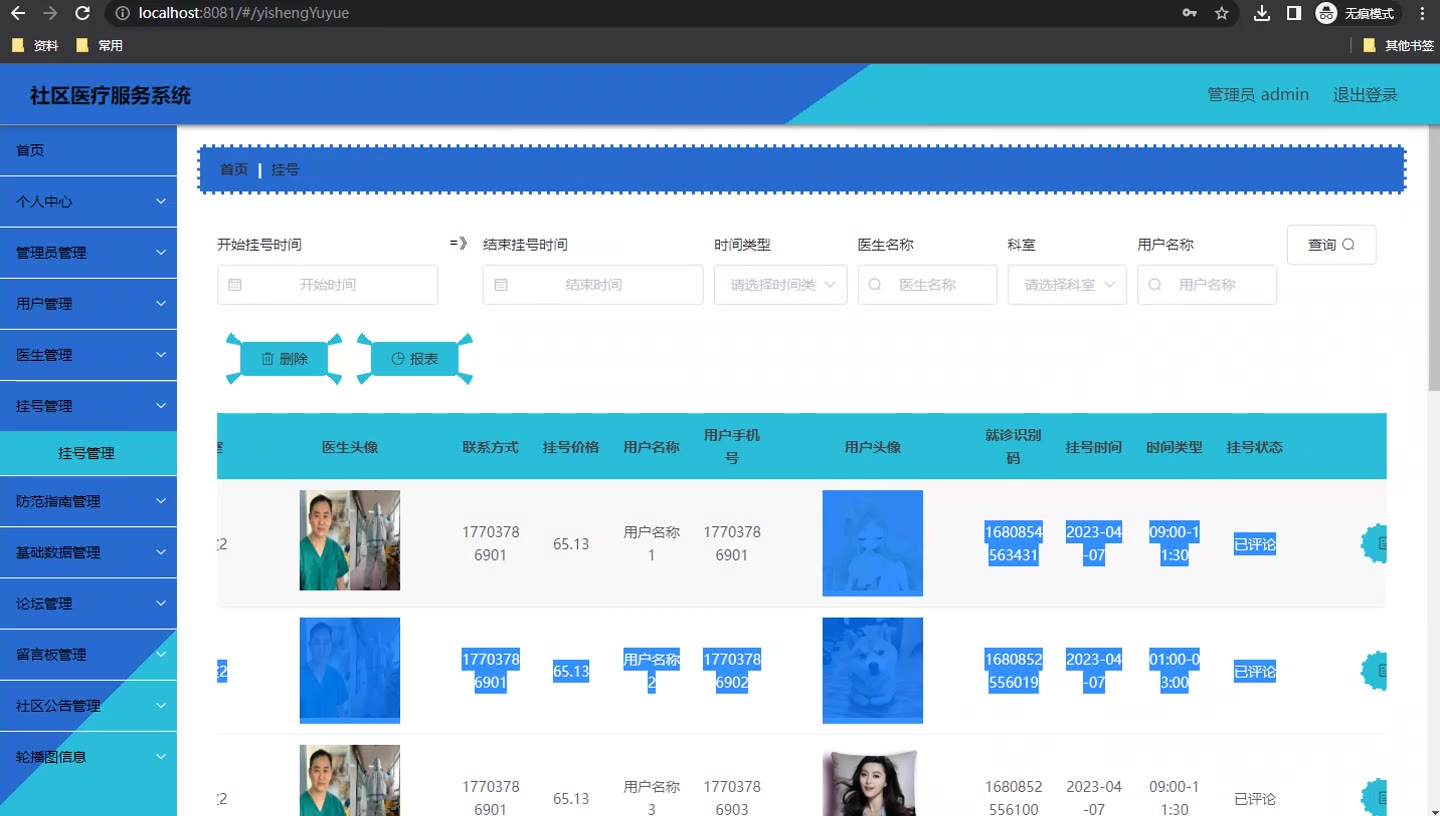Click the browser address bar URL
This screenshot has width=1440, height=816.
click(244, 14)
